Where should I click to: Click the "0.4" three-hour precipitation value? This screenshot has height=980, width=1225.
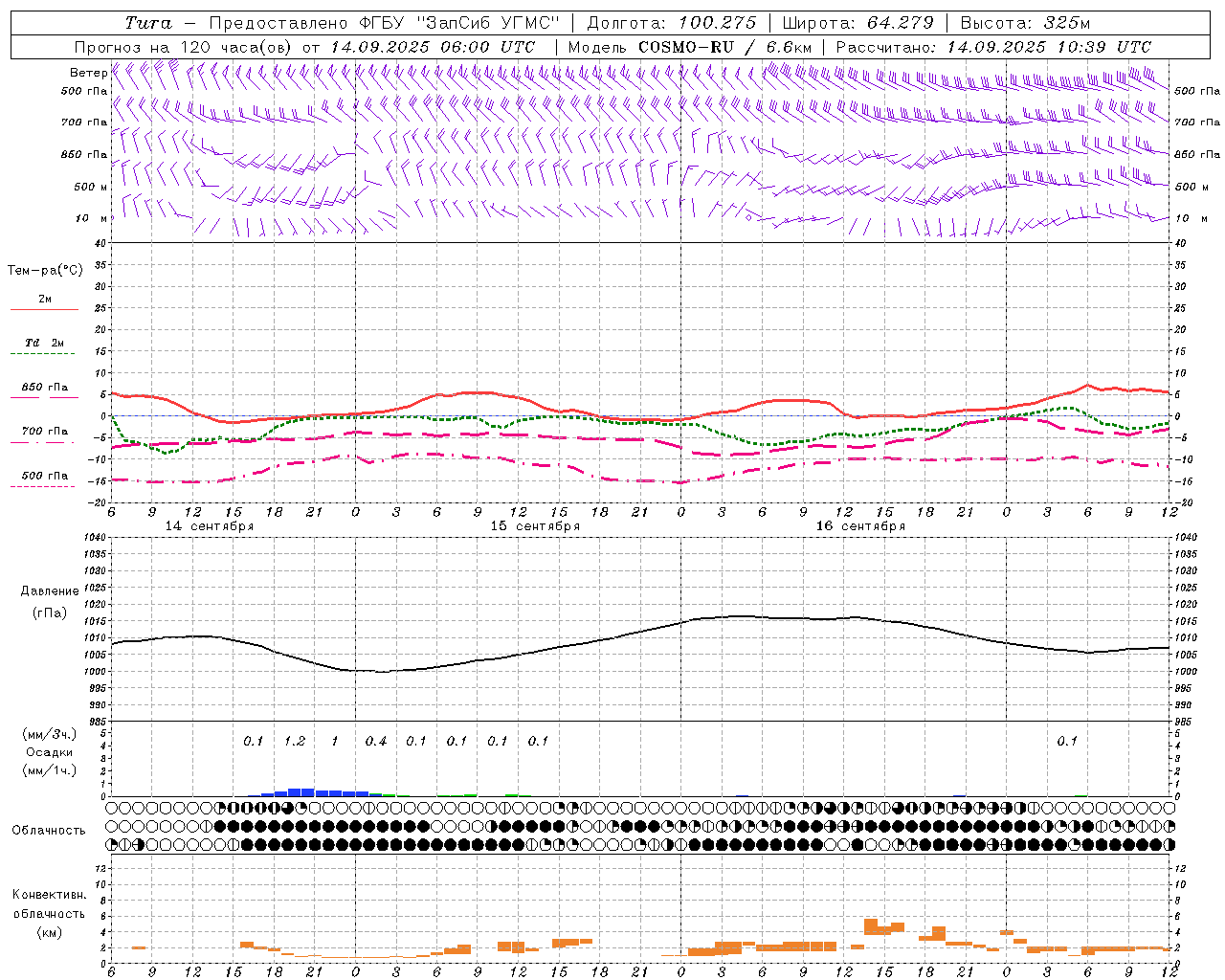click(376, 742)
